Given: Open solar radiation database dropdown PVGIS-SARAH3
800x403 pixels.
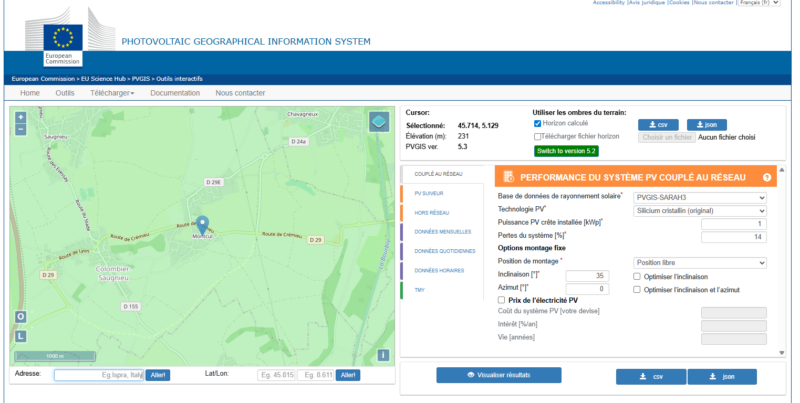Looking at the screenshot, I should pyautogui.click(x=700, y=197).
